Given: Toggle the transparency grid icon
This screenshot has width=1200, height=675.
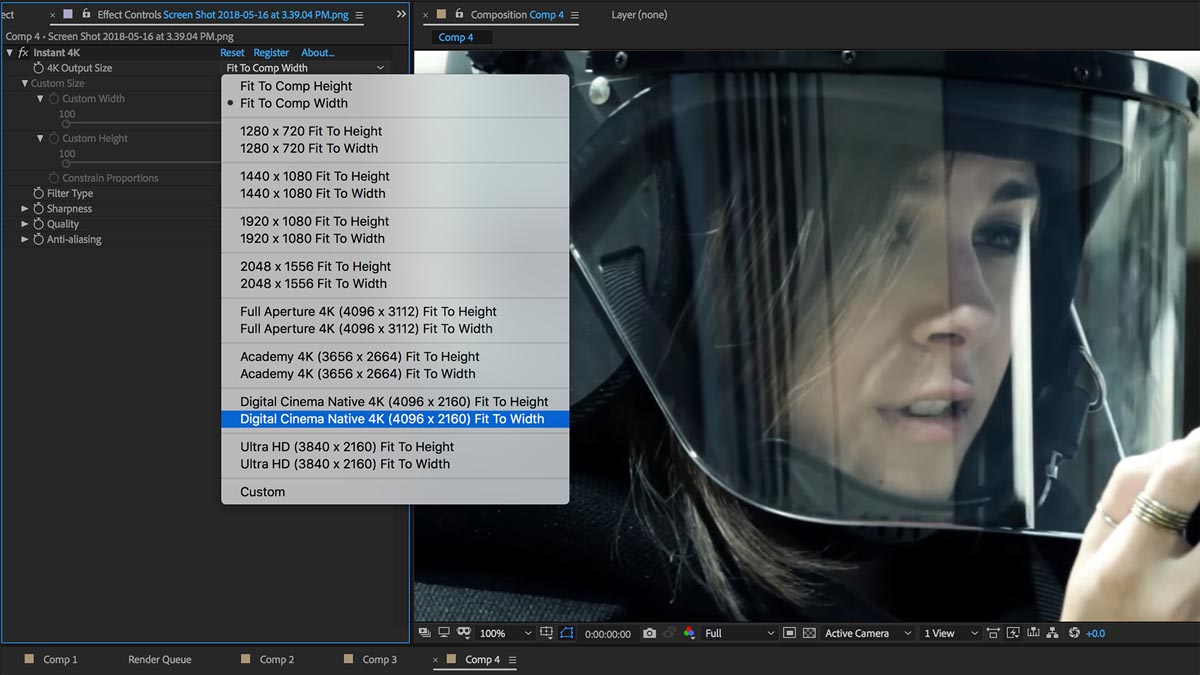Looking at the screenshot, I should point(809,633).
